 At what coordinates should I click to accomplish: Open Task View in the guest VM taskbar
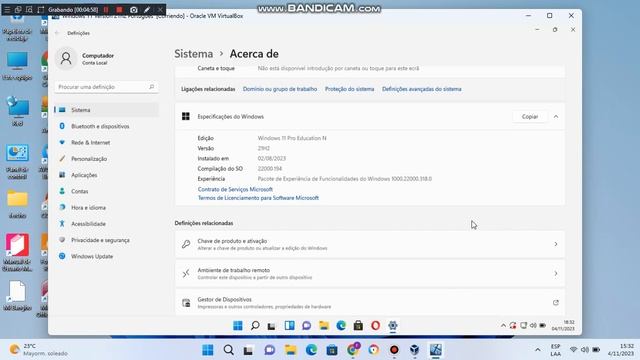point(271,325)
